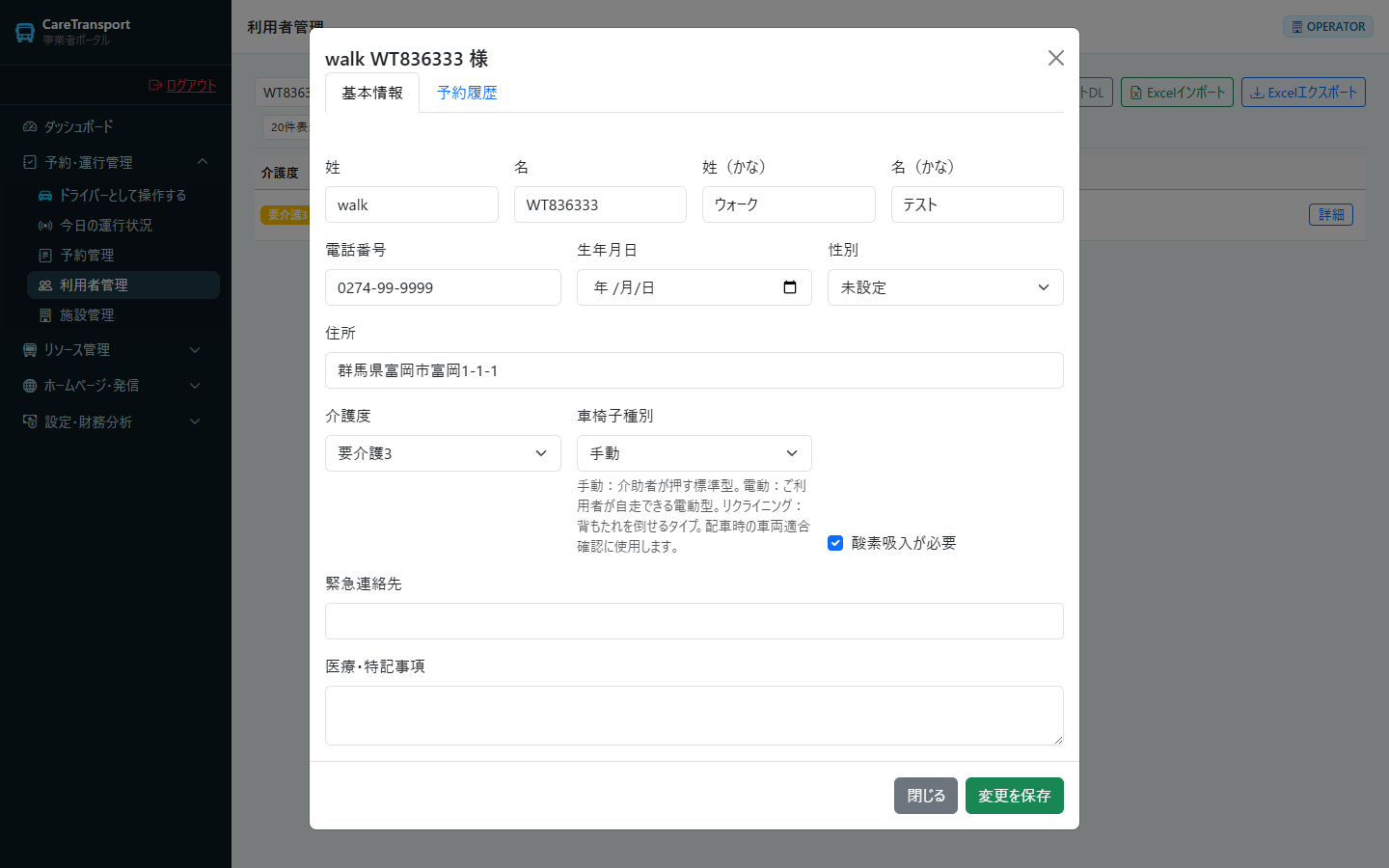Click the globe icon beside ホームページ・発信
Viewport: 1389px width, 868px height.
(30, 385)
